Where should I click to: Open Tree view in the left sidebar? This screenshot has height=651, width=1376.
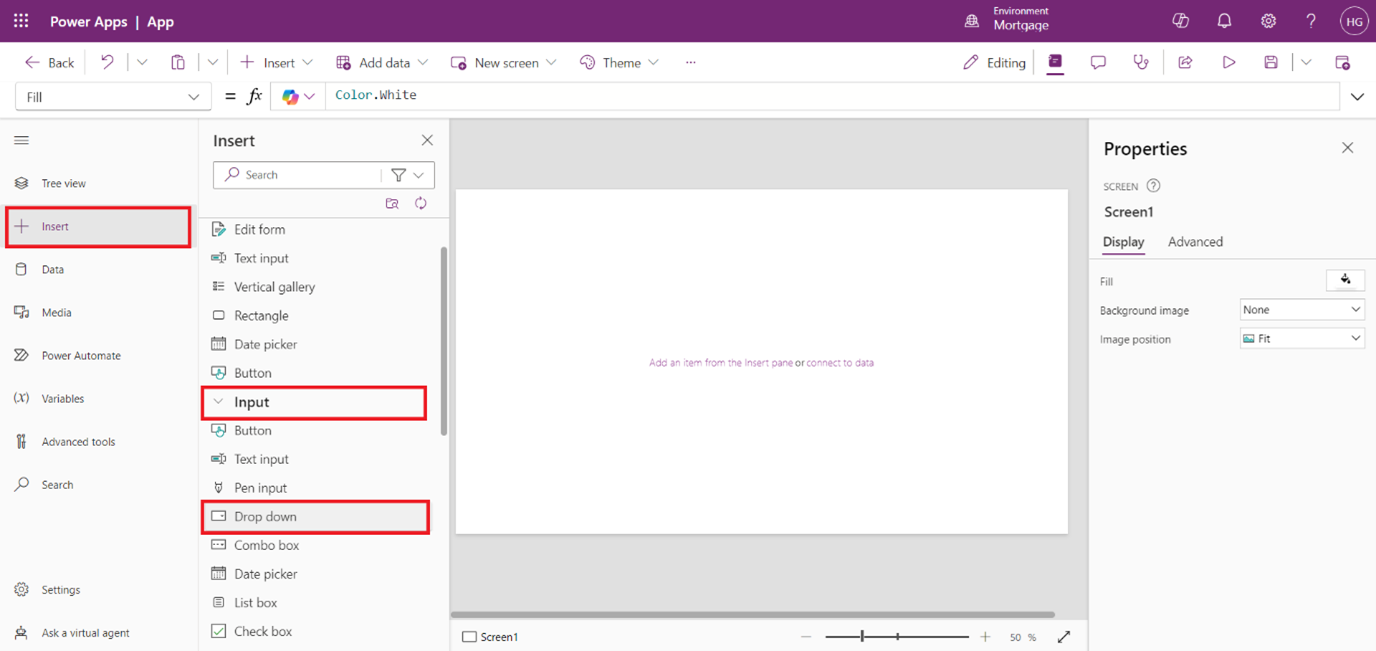pyautogui.click(x=64, y=183)
